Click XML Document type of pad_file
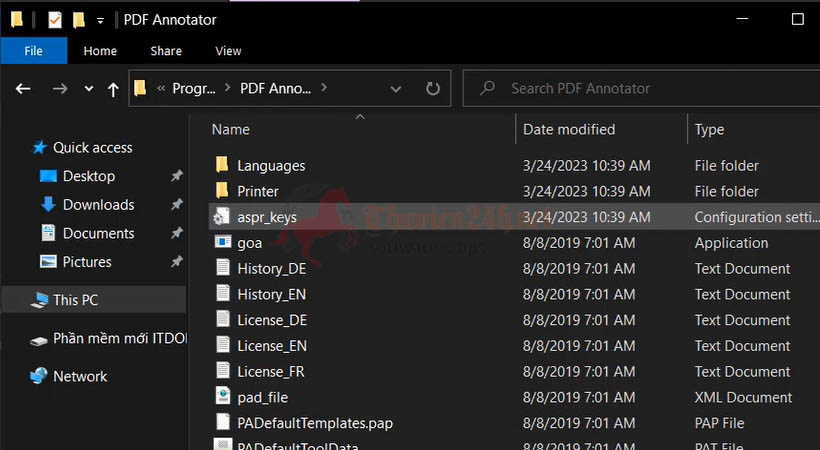Screen dimensions: 820x450 (x=743, y=397)
